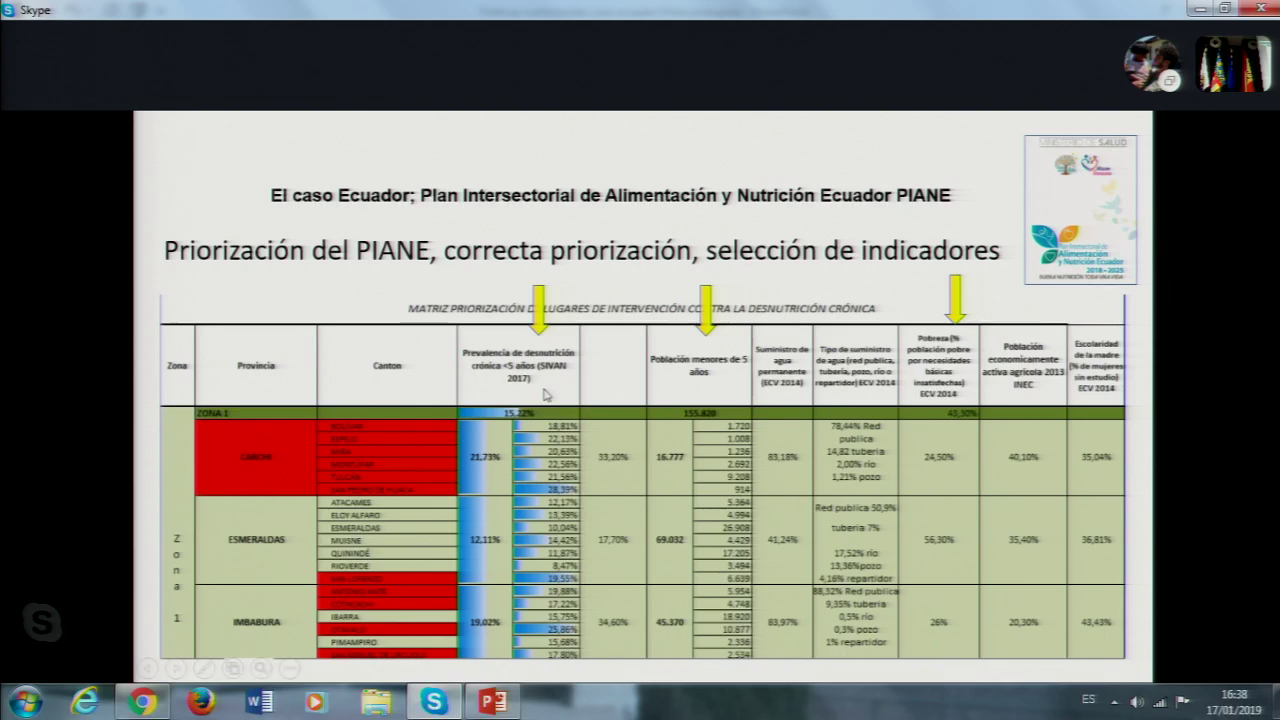Open slideshow more options control
The width and height of the screenshot is (1280, 720).
tap(291, 668)
